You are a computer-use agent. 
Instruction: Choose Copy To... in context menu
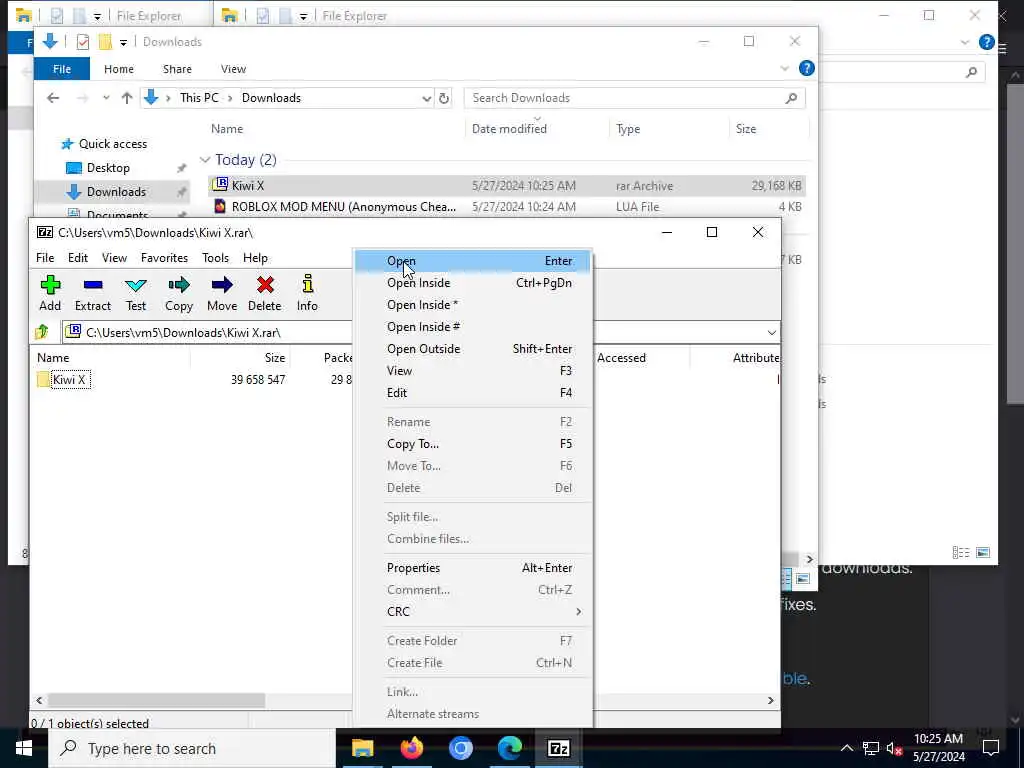tap(473, 444)
